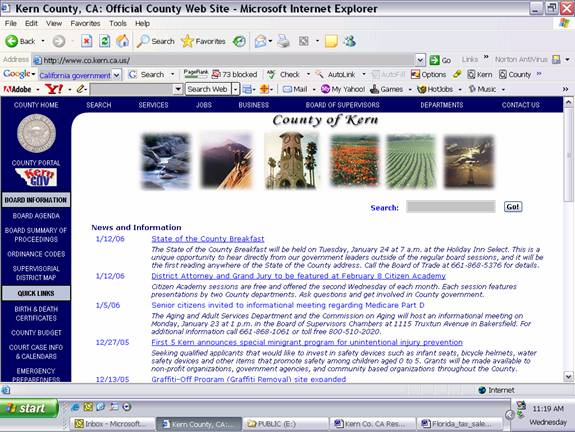The width and height of the screenshot is (575, 432).
Task: Click the Yahoo Y! logo icon
Action: coord(54,89)
